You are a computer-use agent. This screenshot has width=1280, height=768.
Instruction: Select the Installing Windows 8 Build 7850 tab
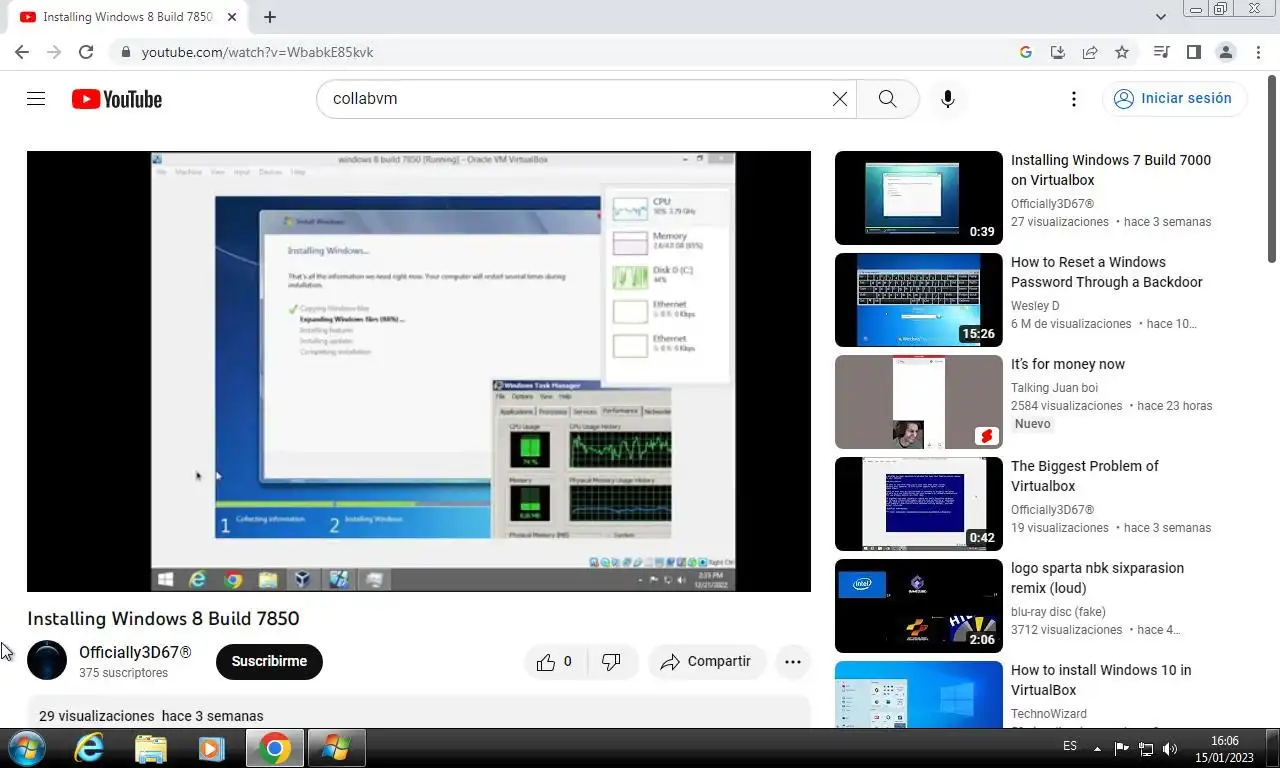click(128, 17)
